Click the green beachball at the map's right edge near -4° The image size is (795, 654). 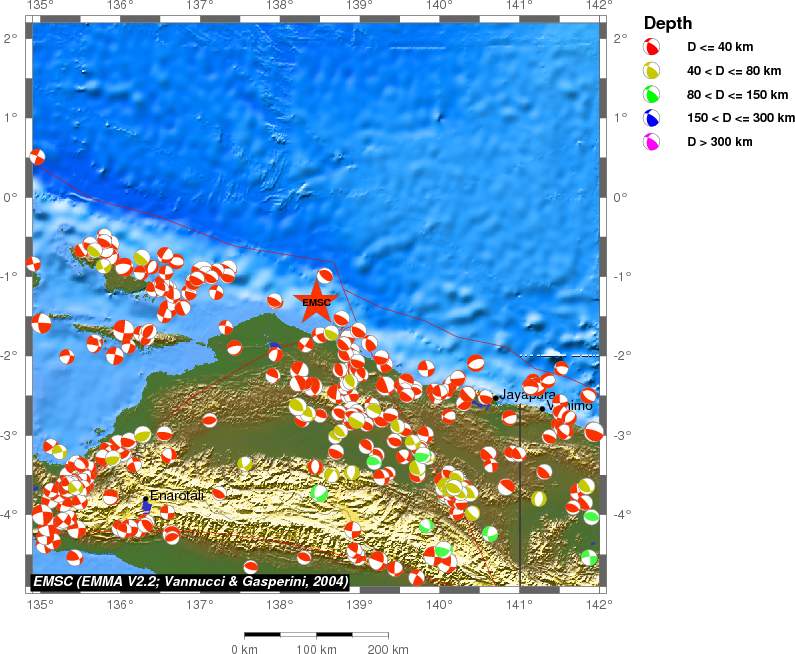pyautogui.click(x=591, y=517)
